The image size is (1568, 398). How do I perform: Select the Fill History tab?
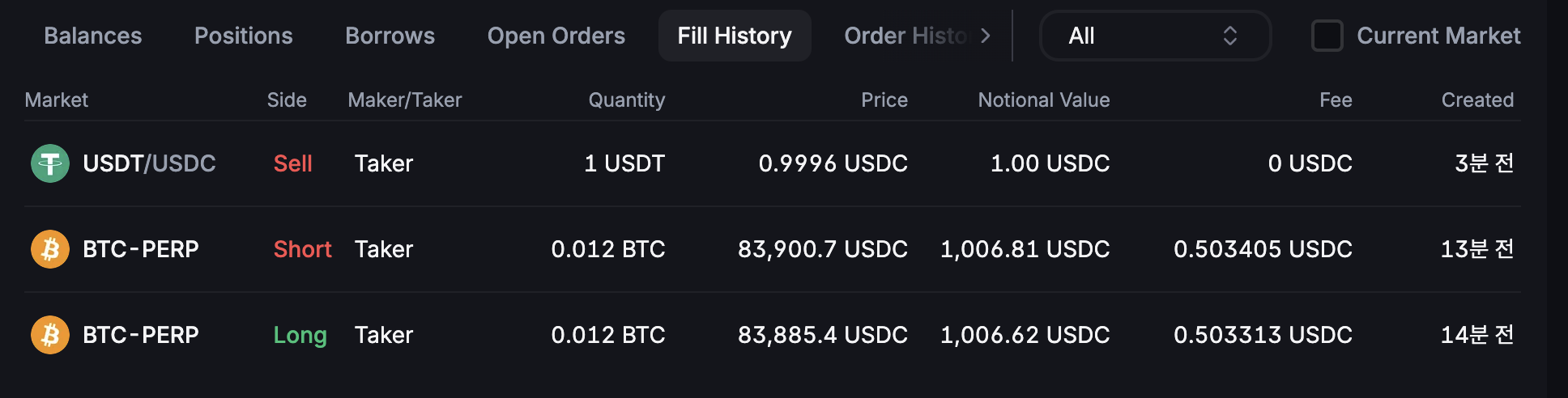[x=735, y=36]
